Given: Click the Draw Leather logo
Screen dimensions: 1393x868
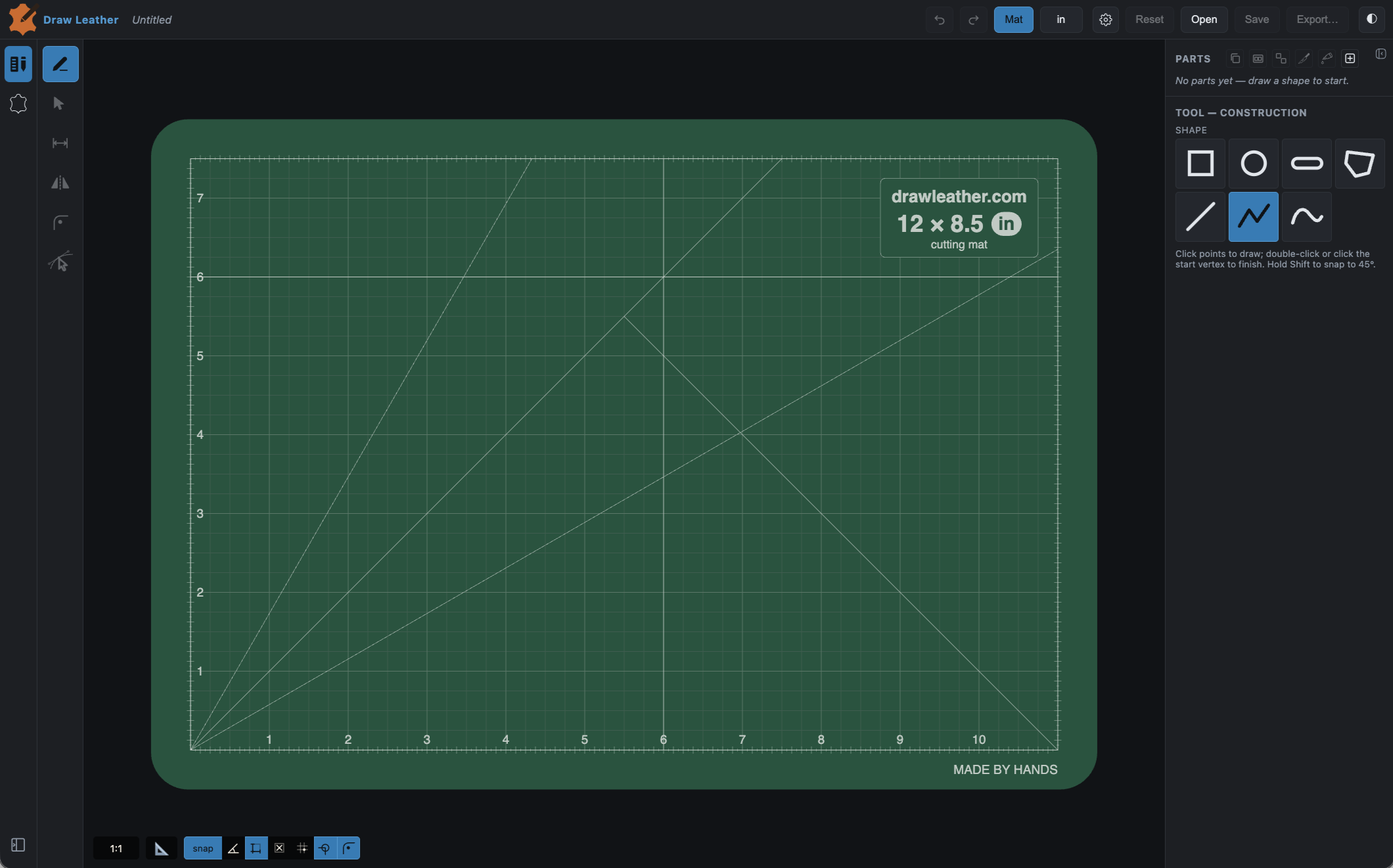Looking at the screenshot, I should (x=23, y=19).
